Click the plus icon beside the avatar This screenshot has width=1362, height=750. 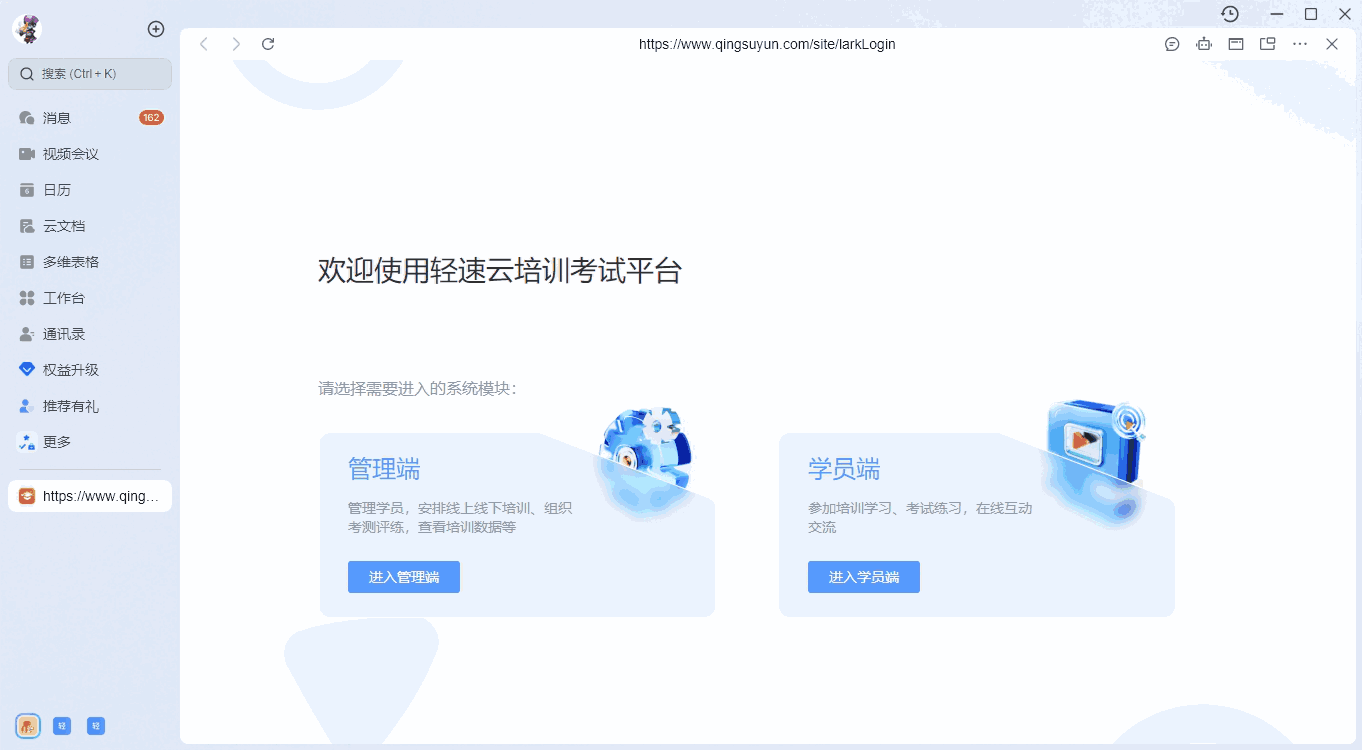(x=156, y=29)
